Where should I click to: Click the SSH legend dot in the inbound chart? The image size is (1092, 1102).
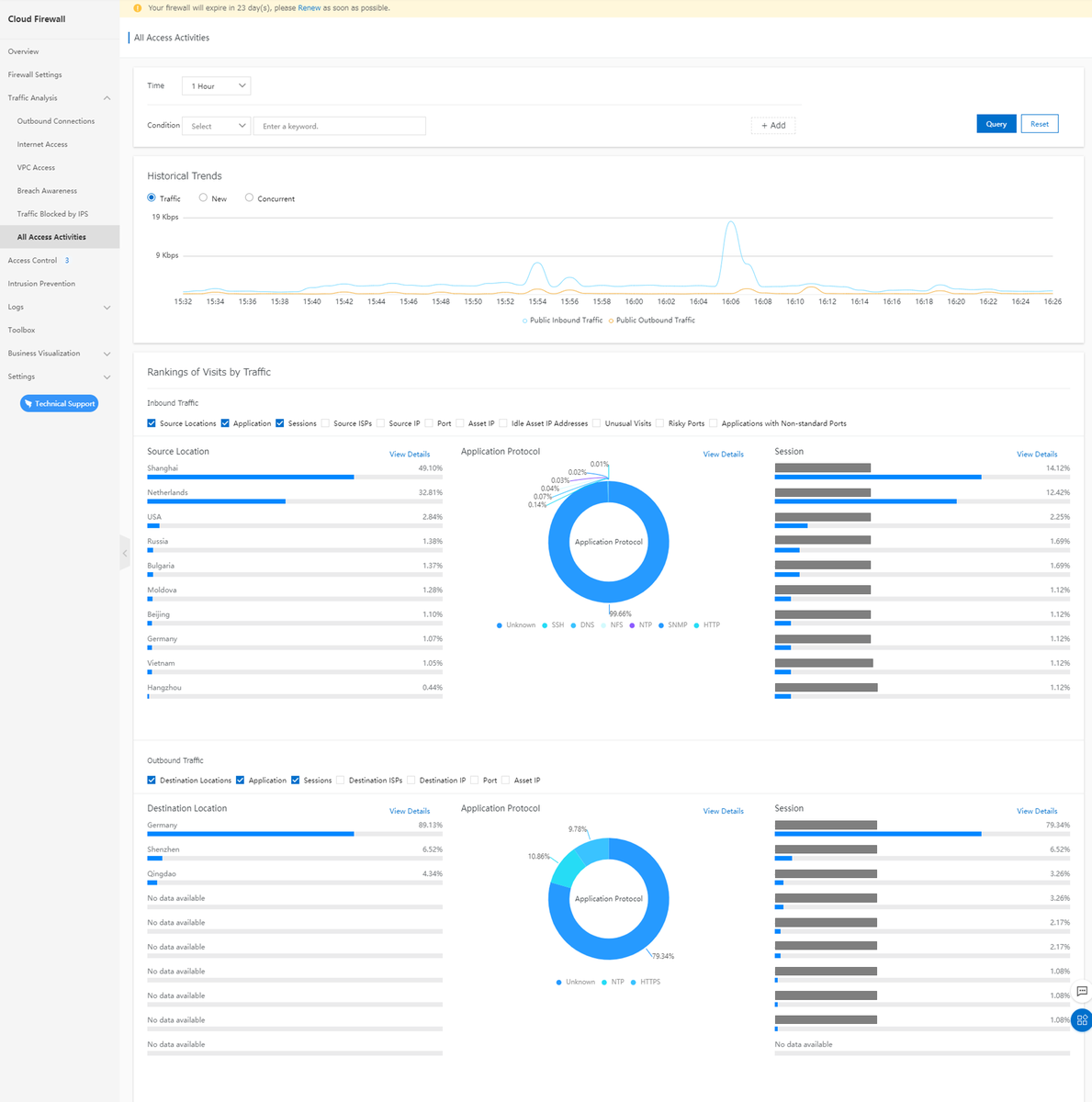tap(545, 625)
